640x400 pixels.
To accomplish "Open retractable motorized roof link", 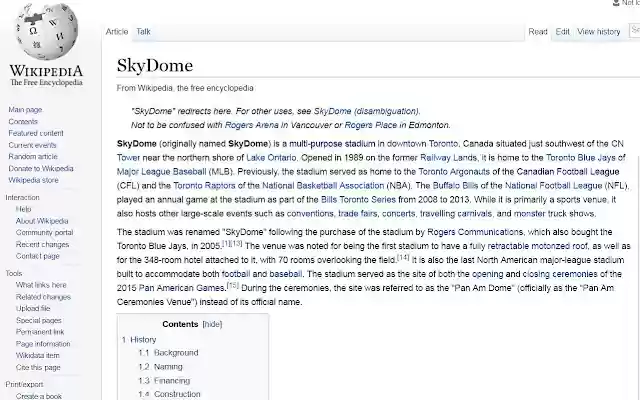I will [x=538, y=246].
